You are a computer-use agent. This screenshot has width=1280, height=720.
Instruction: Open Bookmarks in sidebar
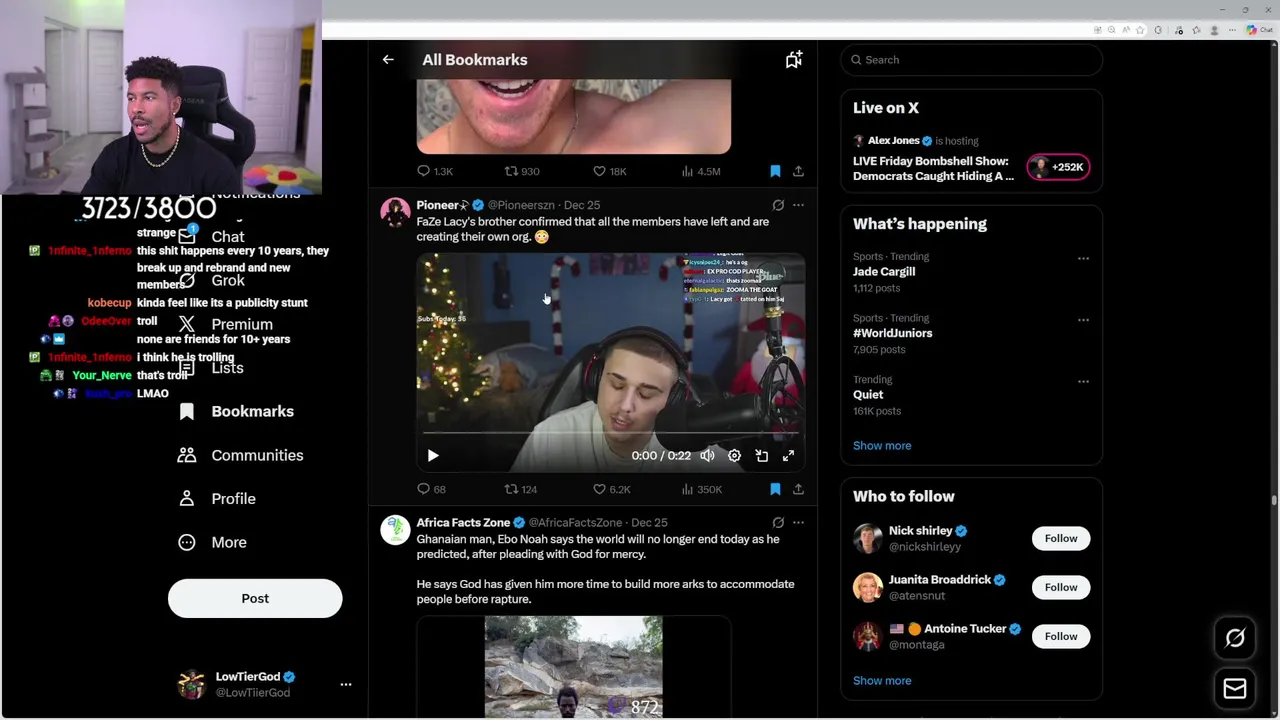236,411
